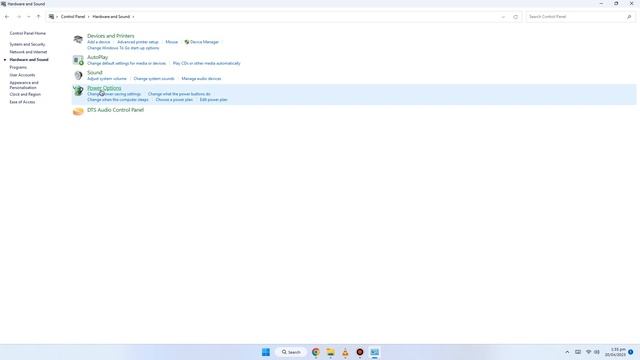Expand chevron after Control Panel breadcrumb
The image size is (640, 360).
(x=89, y=17)
